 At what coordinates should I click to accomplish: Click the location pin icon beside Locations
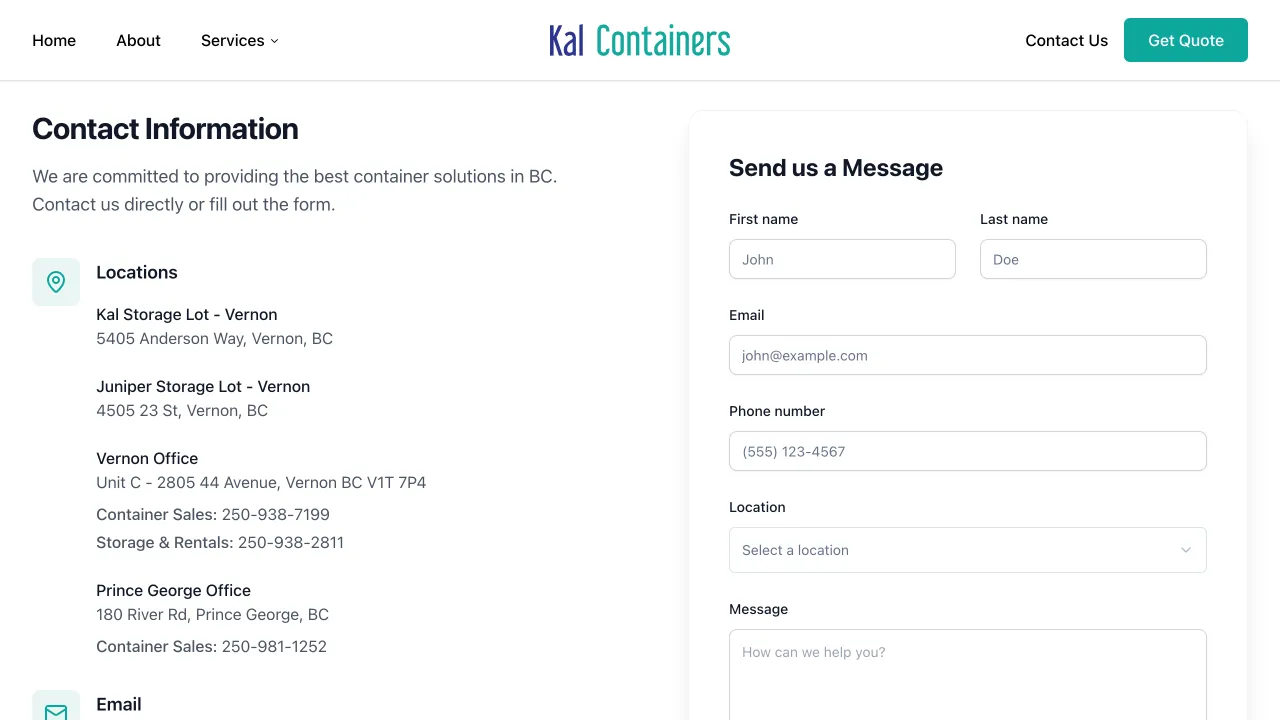pyautogui.click(x=56, y=281)
